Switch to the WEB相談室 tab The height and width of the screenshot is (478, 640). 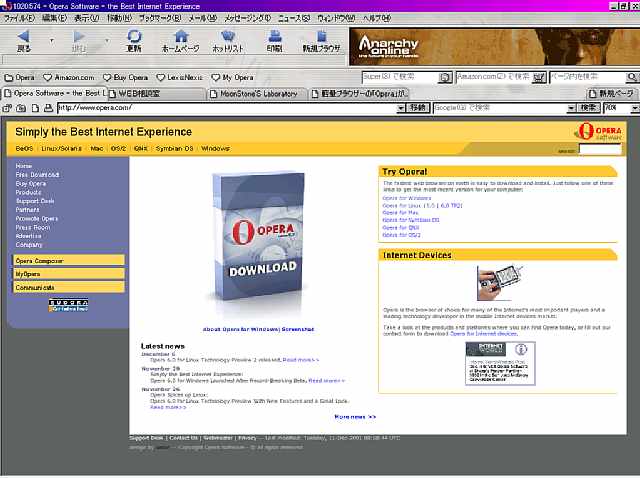[x=155, y=94]
